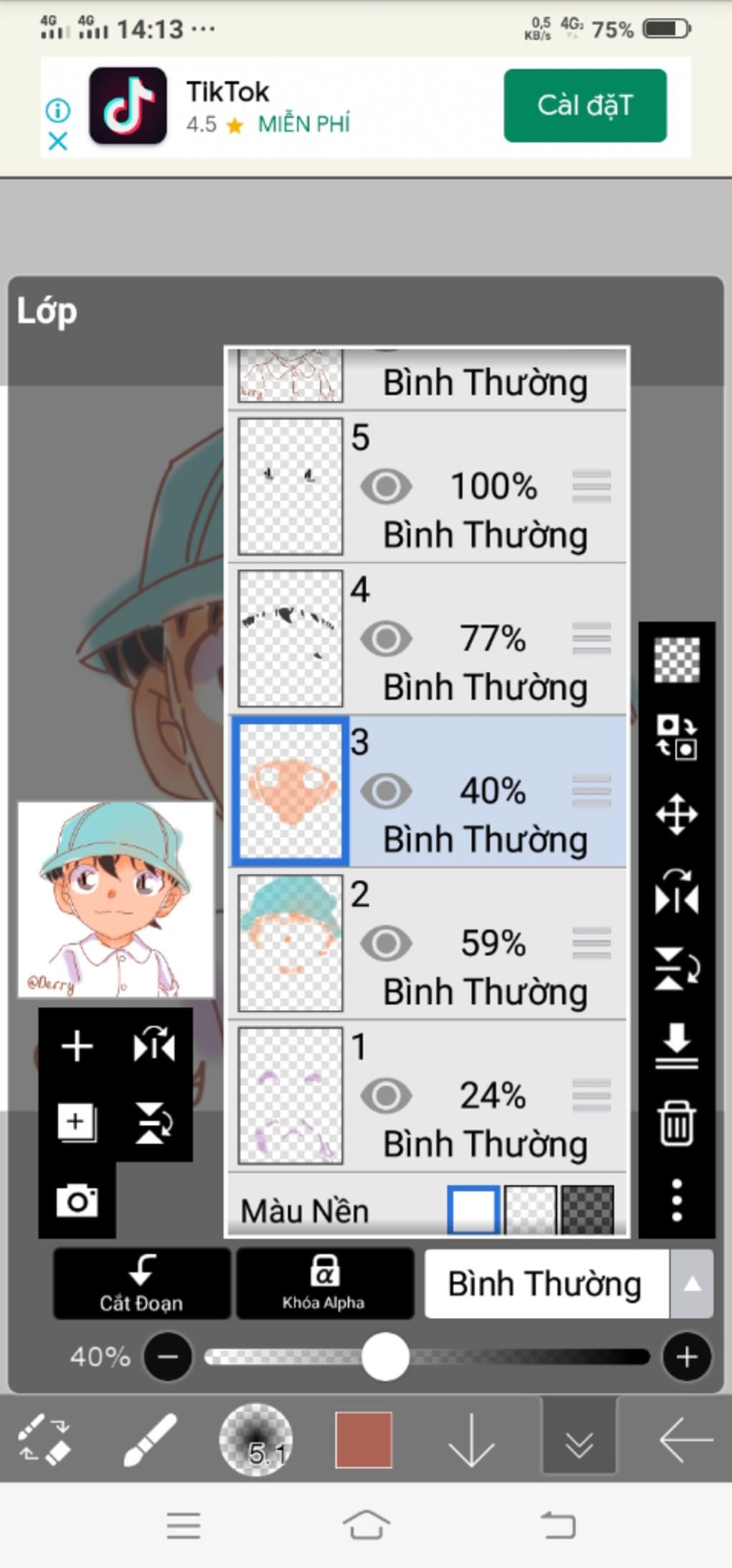This screenshot has height=1568, width=732.
Task: Tap the single down arrow in toolbar
Action: [471, 1439]
